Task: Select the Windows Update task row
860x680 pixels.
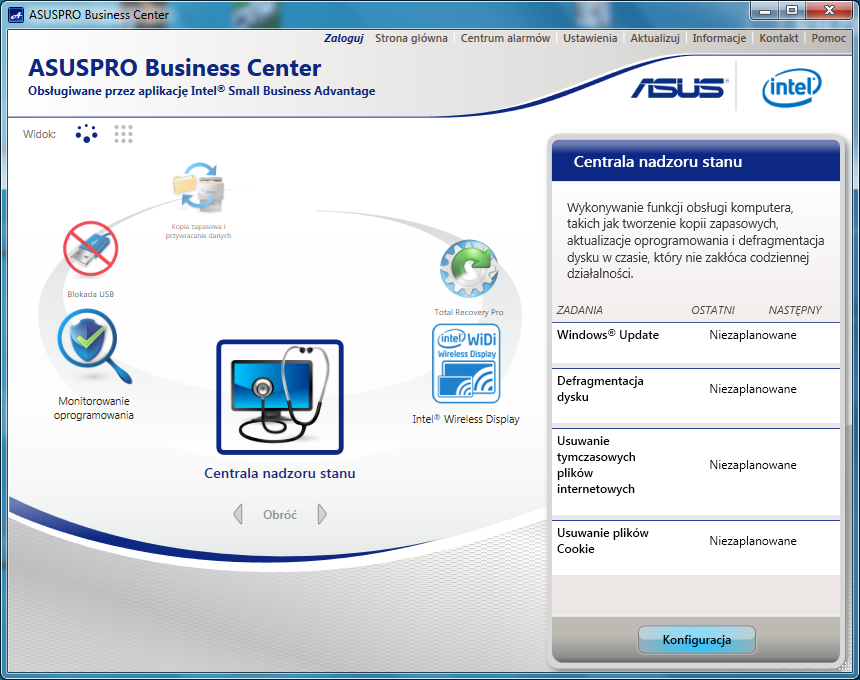Action: point(696,343)
